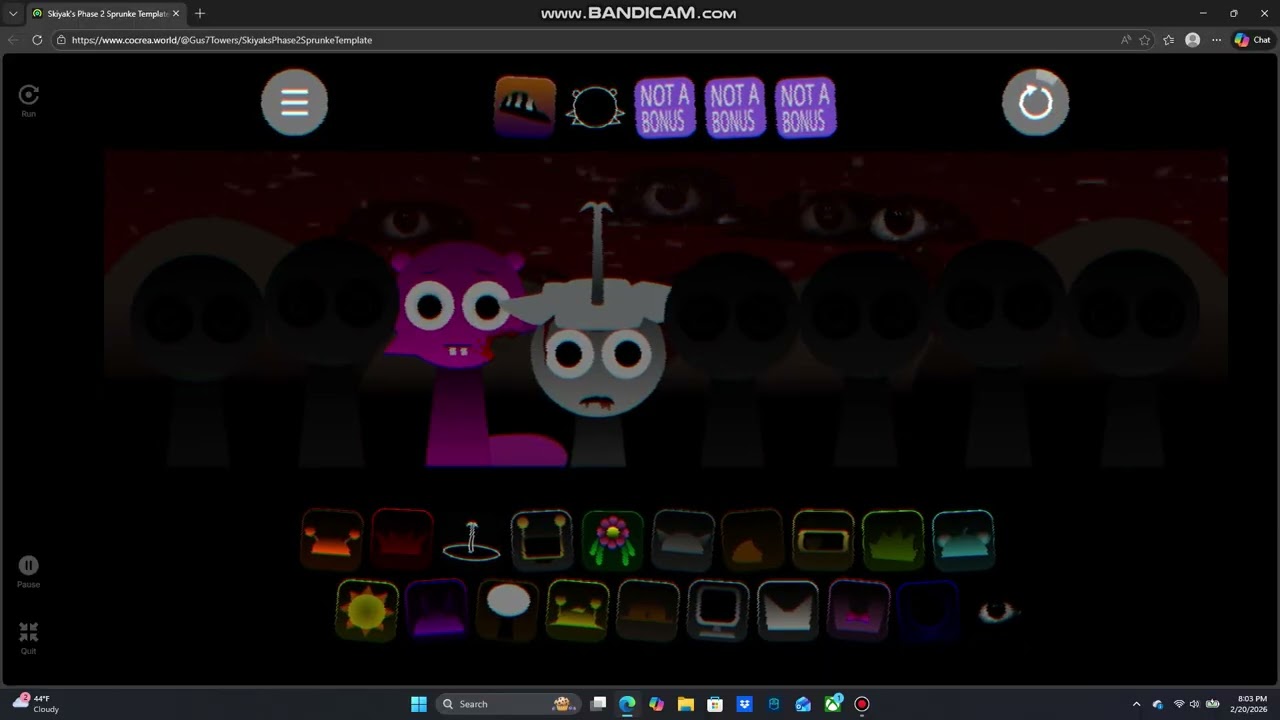Screen dimensions: 1280x720
Task: Pick the dark orange hat sound icon
Action: pyautogui.click(x=647, y=610)
